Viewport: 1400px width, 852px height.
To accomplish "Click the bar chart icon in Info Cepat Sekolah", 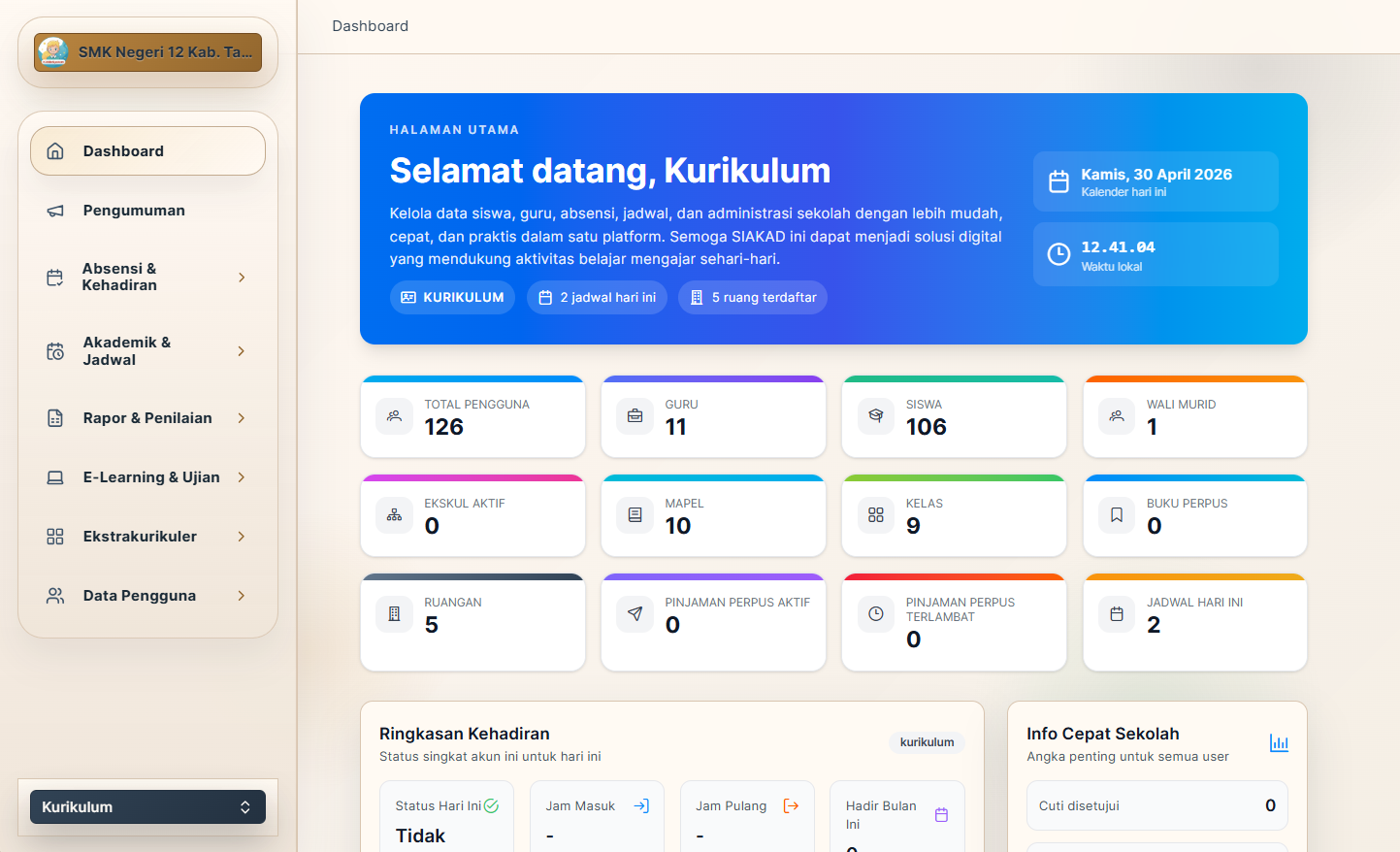I will pos(1279,742).
